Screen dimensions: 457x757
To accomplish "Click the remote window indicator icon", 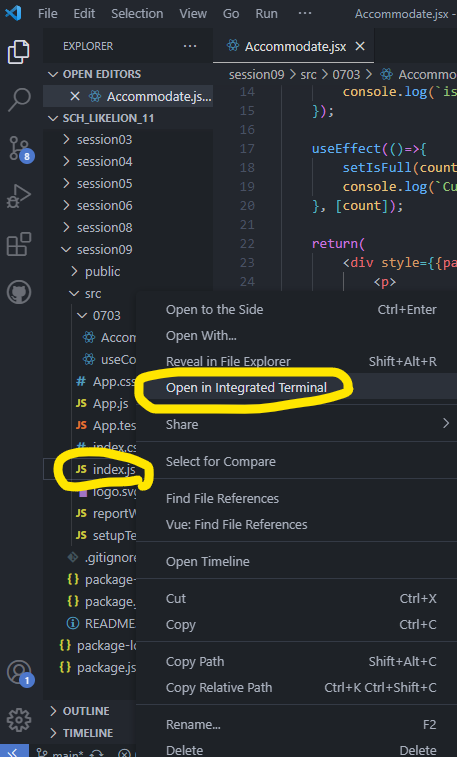I will click(14, 751).
